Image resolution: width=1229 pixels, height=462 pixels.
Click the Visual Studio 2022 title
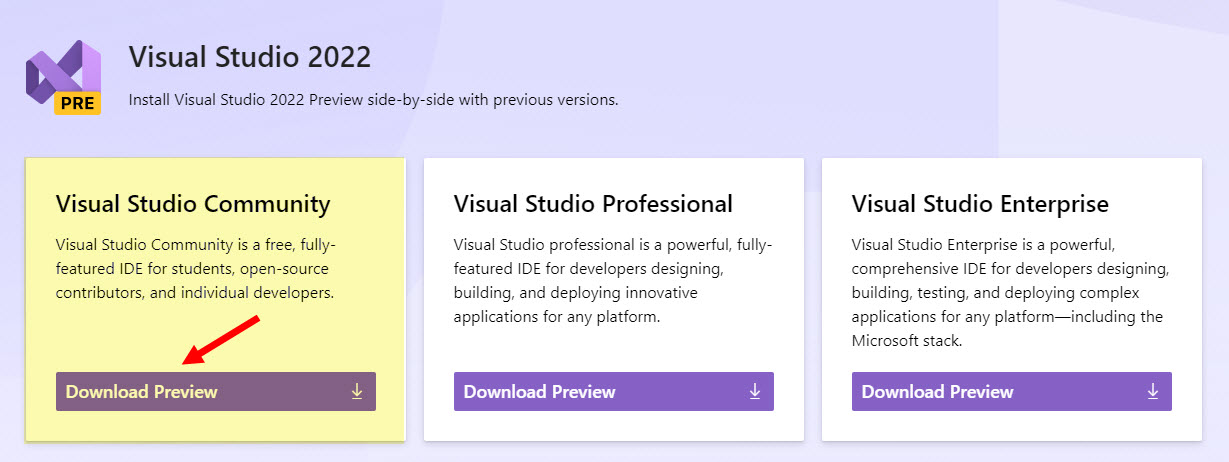pos(250,57)
